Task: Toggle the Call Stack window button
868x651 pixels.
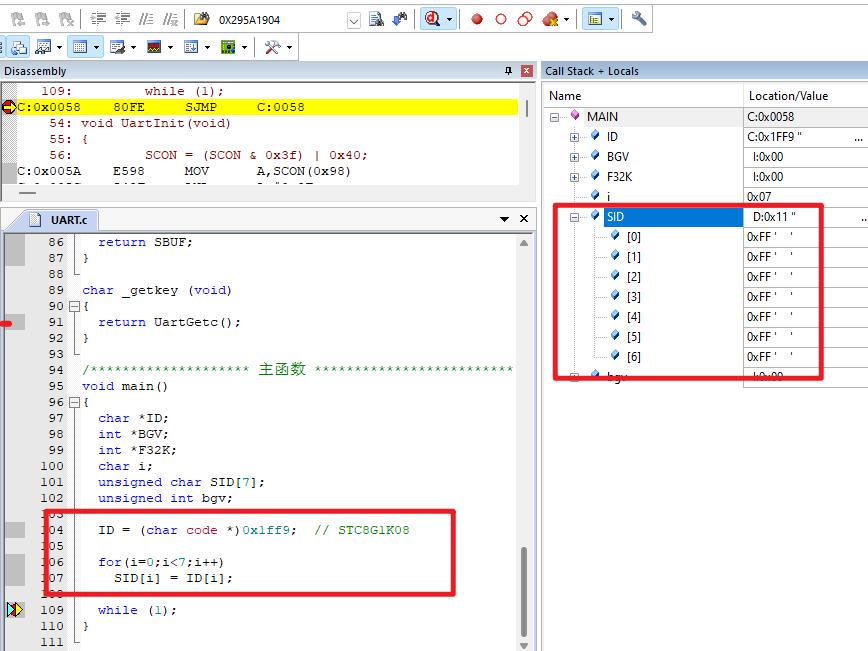Action: (x=19, y=47)
